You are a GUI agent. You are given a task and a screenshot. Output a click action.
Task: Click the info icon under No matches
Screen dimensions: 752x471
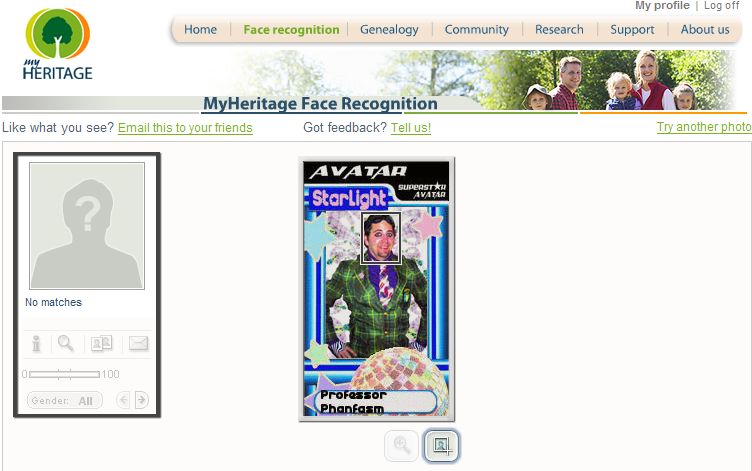36,343
